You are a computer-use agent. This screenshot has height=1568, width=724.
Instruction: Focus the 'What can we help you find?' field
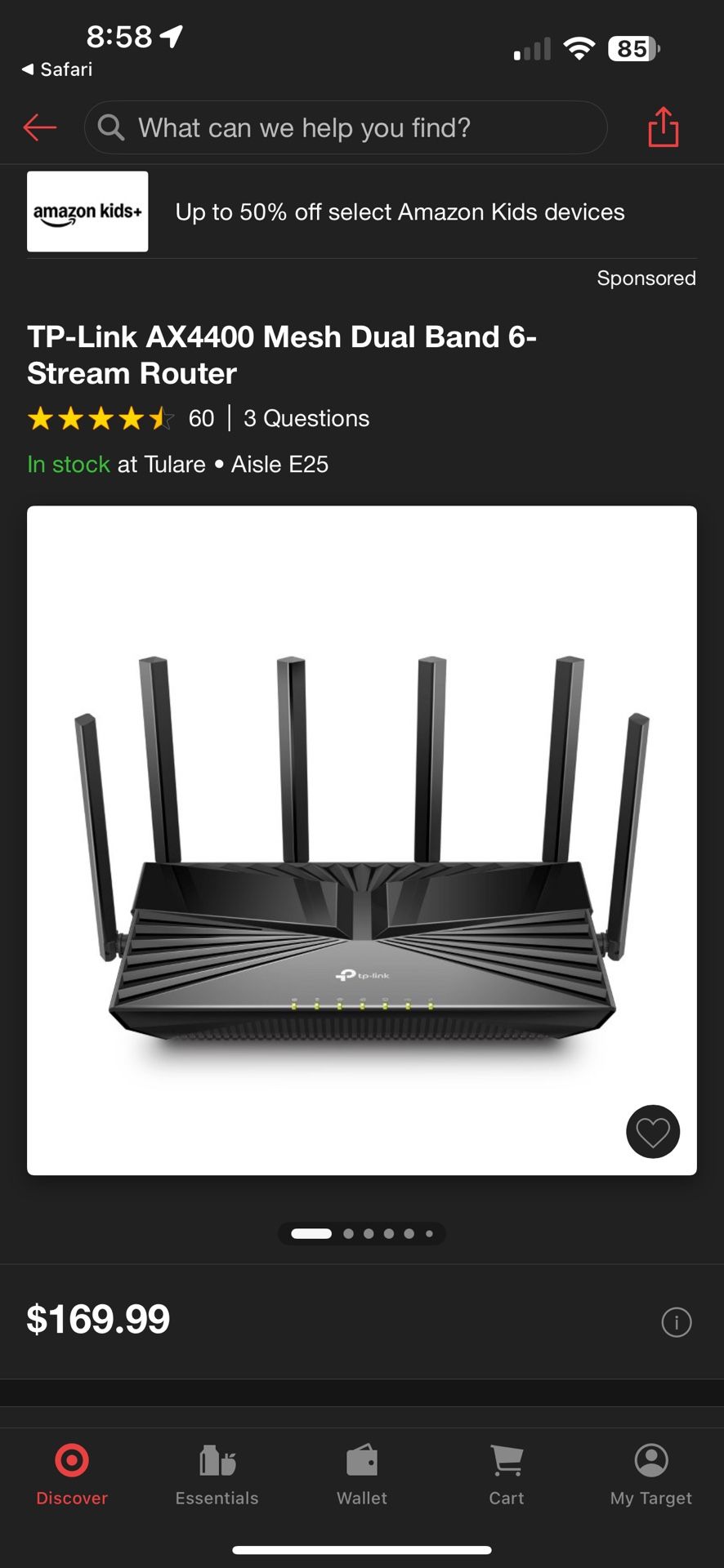pyautogui.click(x=346, y=127)
